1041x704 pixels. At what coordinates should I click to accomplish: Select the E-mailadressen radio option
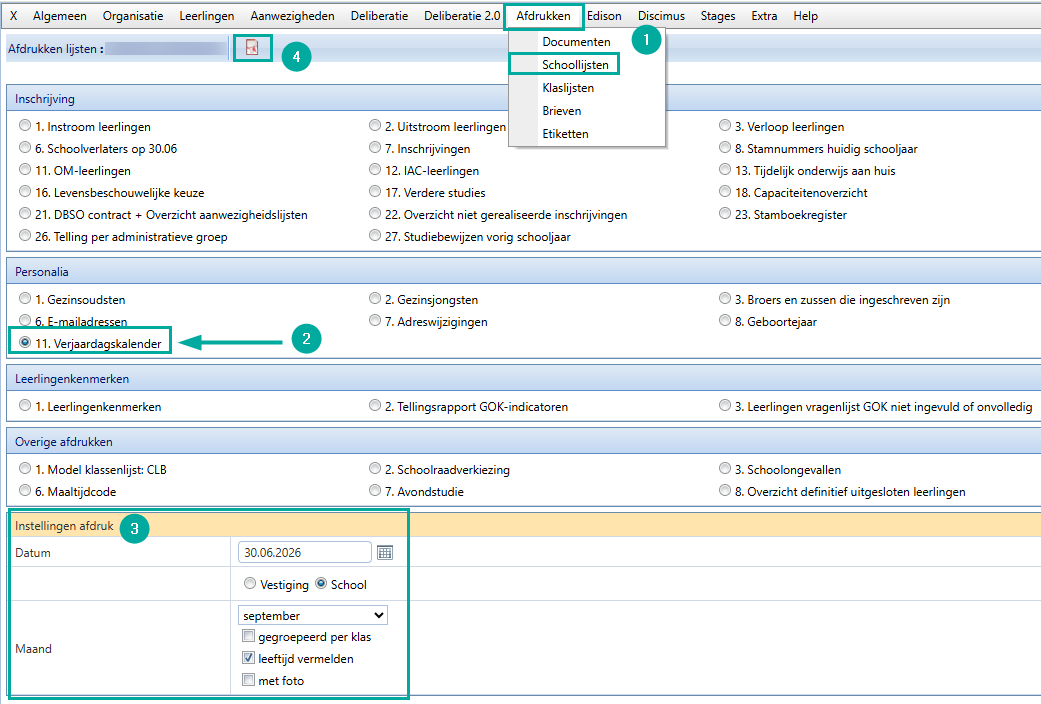pos(25,320)
